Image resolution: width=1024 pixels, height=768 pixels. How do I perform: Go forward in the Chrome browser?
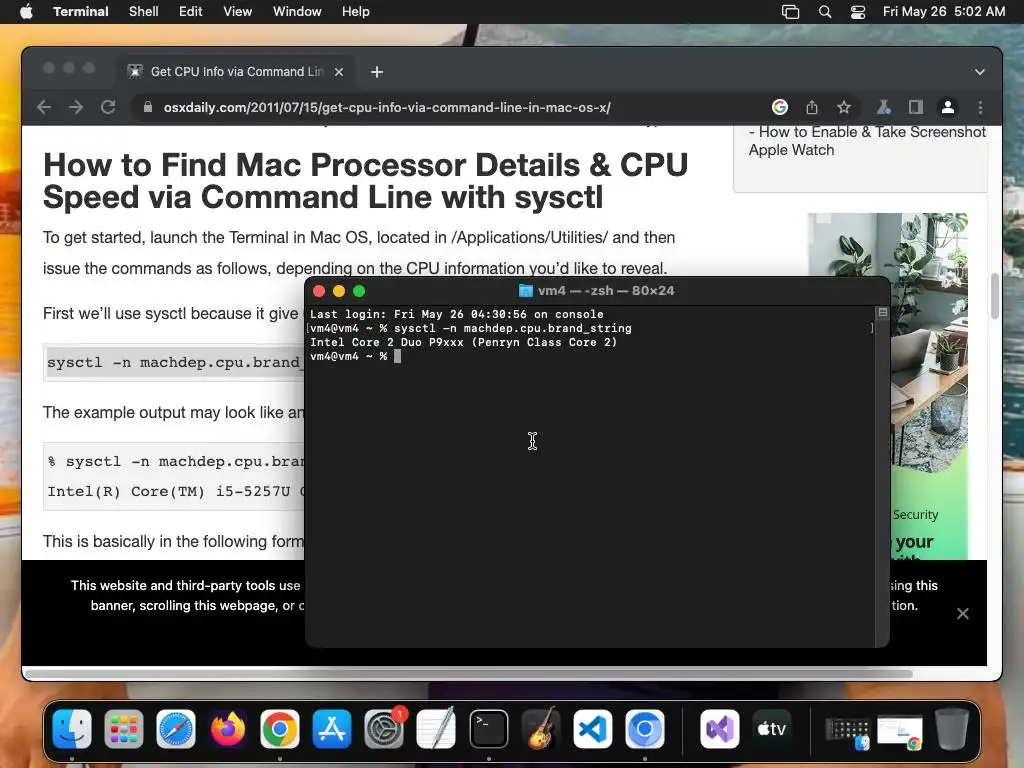coord(76,107)
